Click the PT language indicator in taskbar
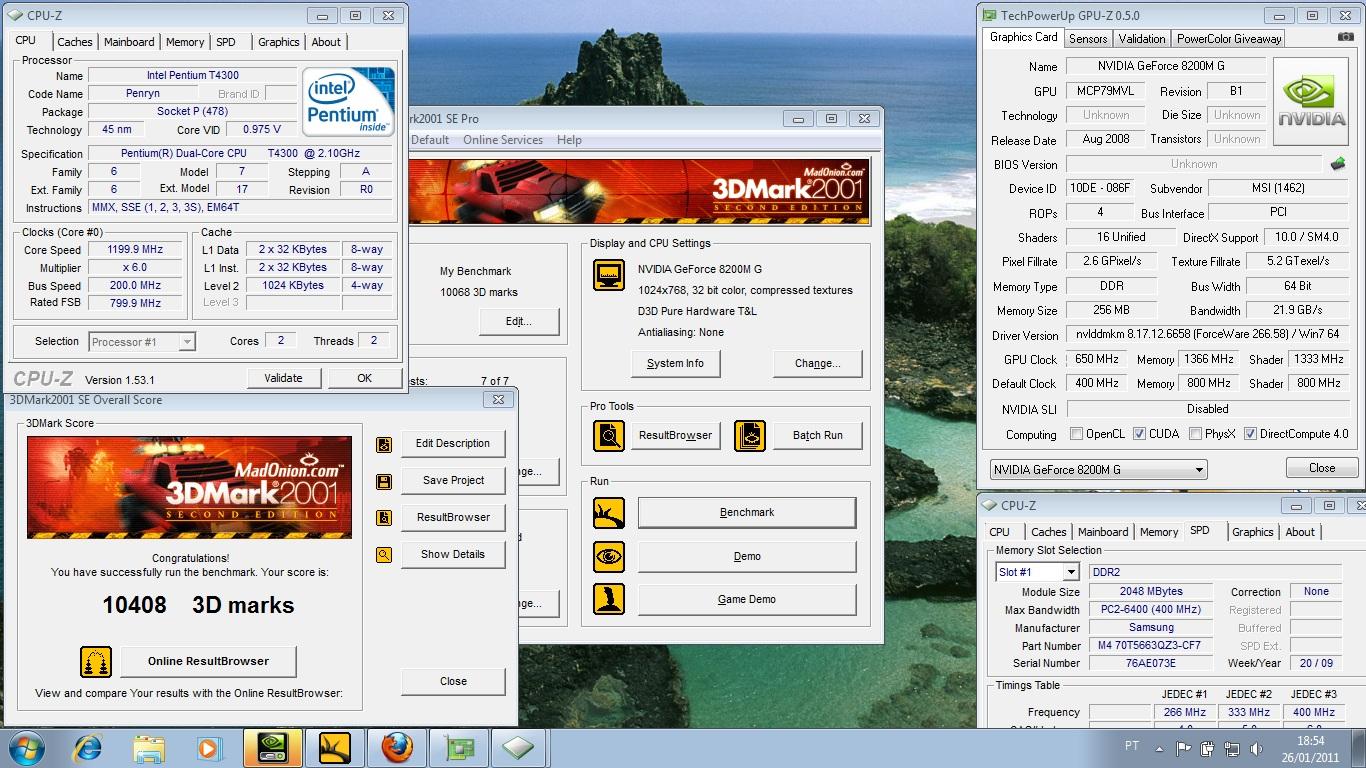The image size is (1366, 768). click(x=1132, y=745)
